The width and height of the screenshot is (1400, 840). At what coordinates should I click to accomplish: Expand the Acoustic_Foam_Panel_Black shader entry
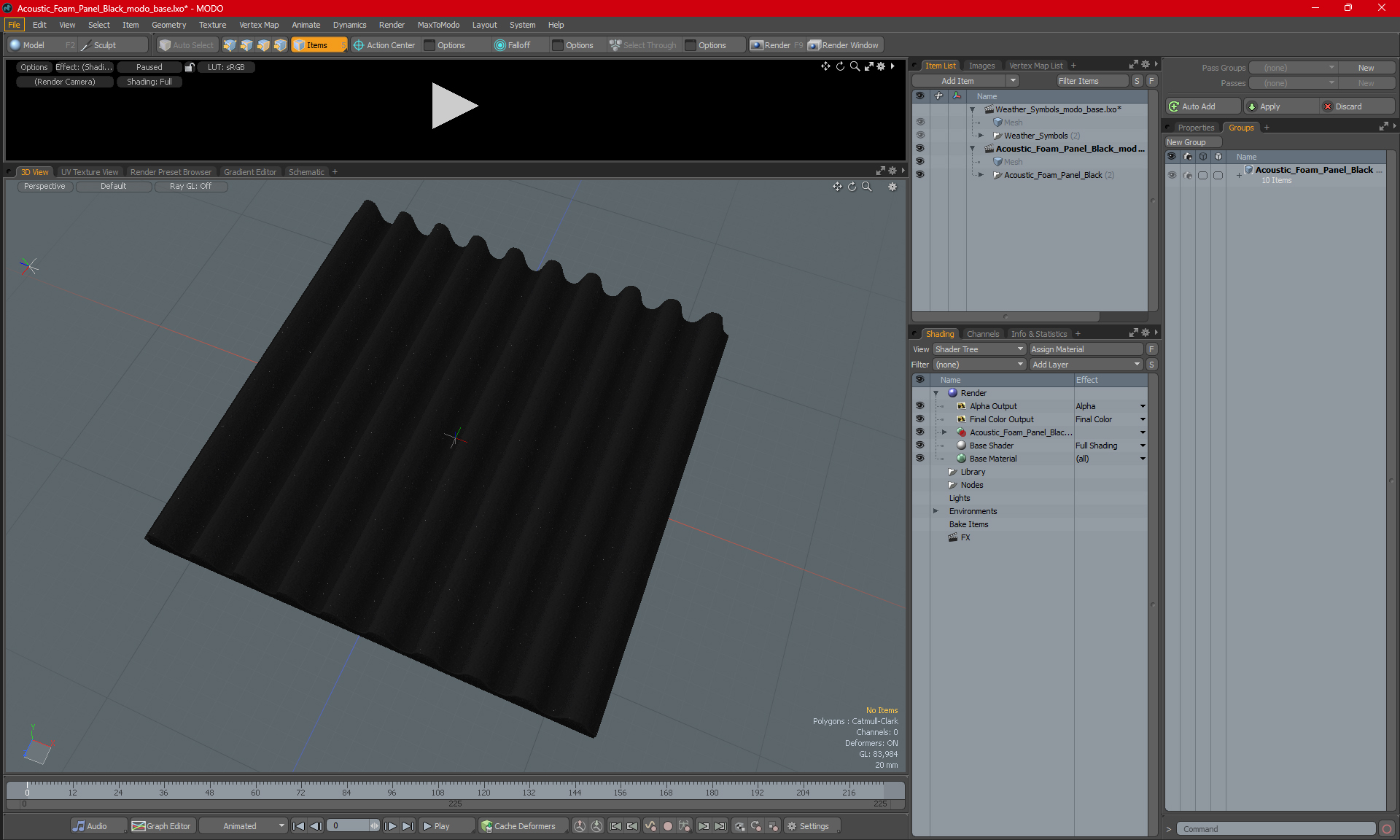click(944, 432)
